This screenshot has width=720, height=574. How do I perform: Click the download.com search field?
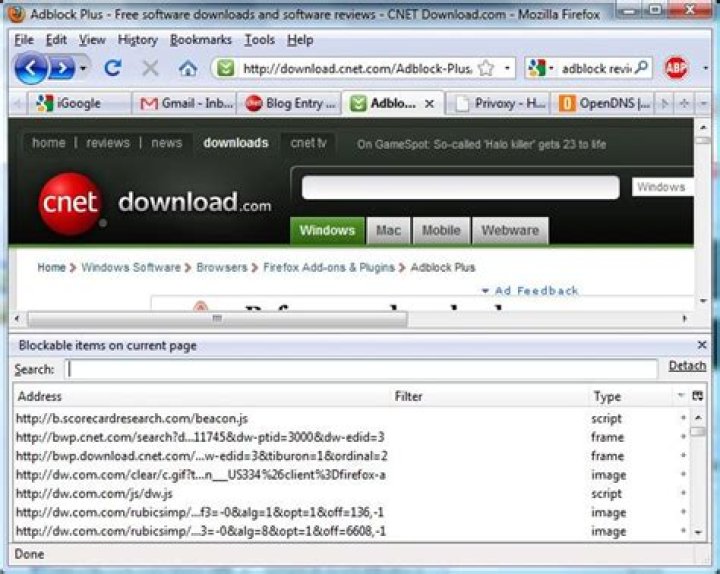pyautogui.click(x=461, y=188)
